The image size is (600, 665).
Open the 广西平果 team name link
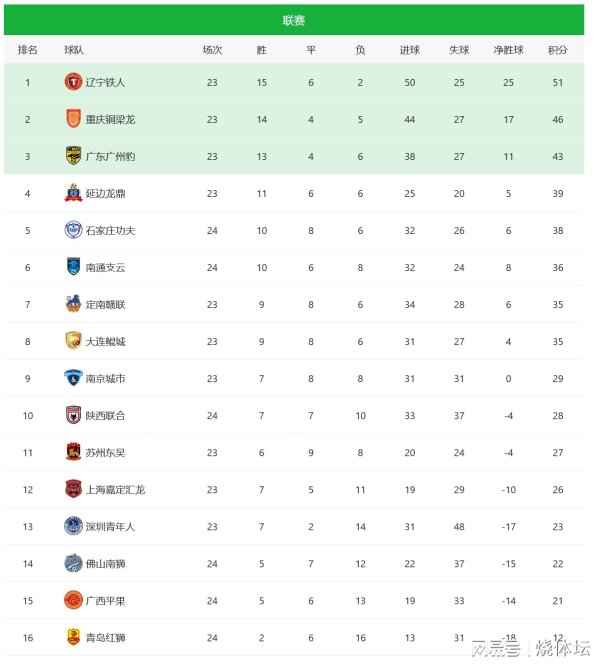[105, 600]
